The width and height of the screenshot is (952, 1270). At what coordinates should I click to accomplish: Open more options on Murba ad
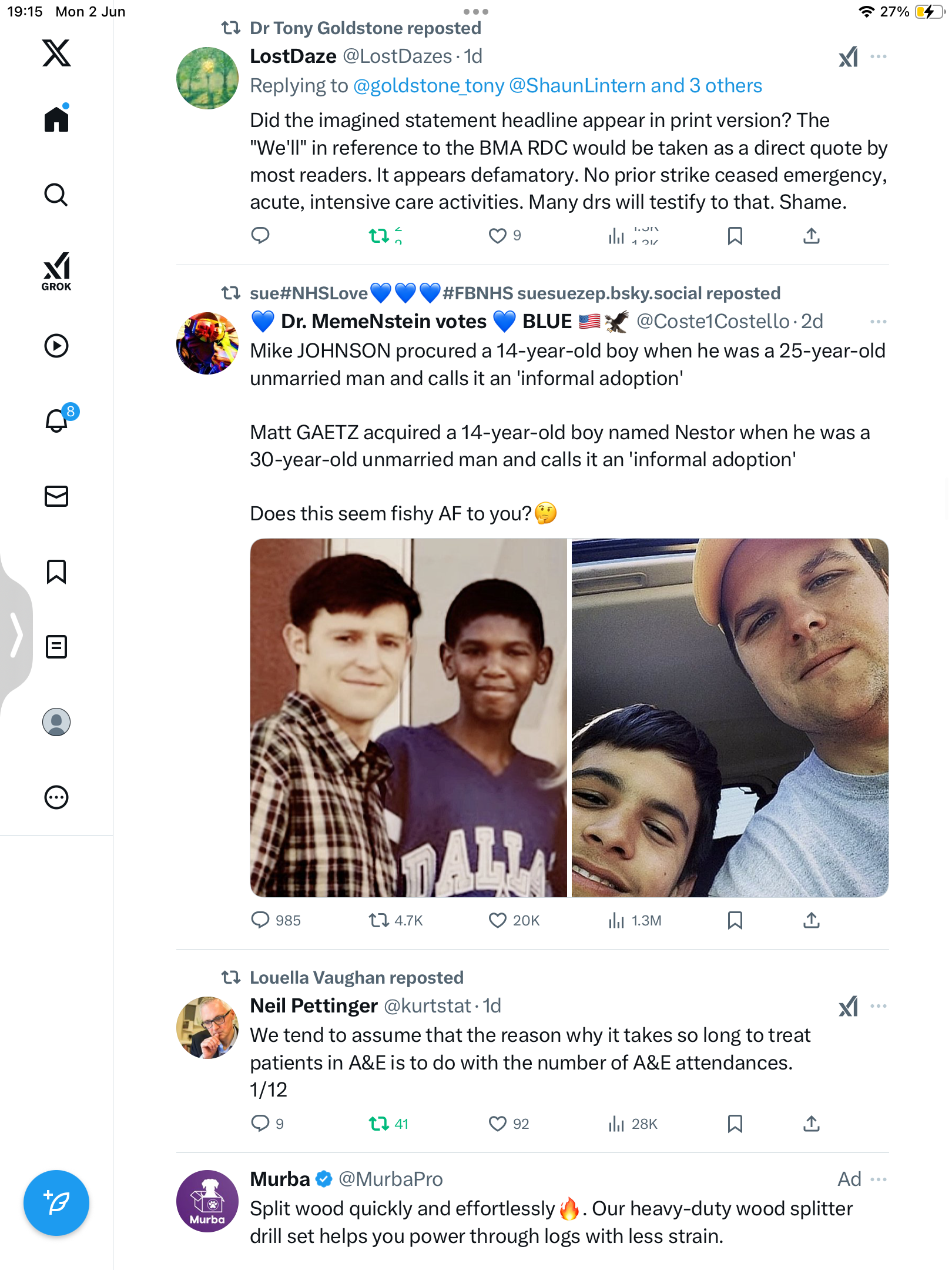coord(879,1179)
